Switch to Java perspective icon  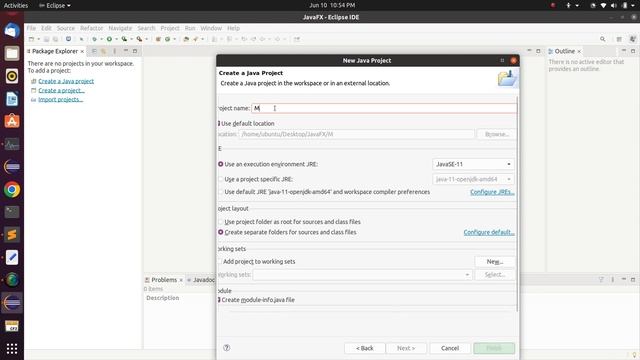pos(632,39)
